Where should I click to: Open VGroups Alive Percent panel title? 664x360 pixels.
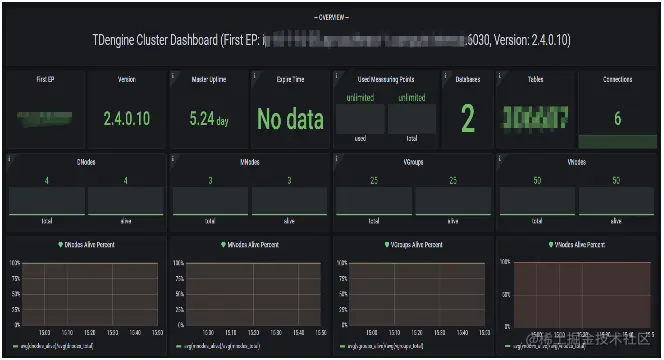(x=417, y=245)
